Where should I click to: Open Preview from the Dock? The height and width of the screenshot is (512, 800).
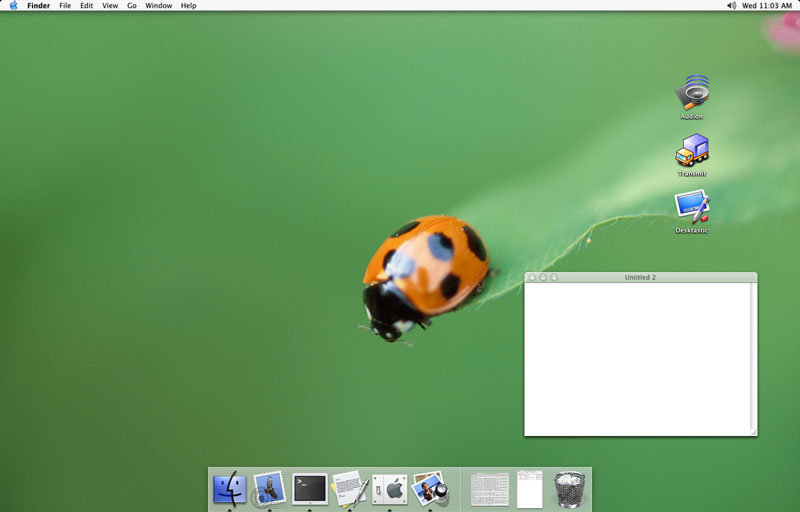[x=430, y=489]
